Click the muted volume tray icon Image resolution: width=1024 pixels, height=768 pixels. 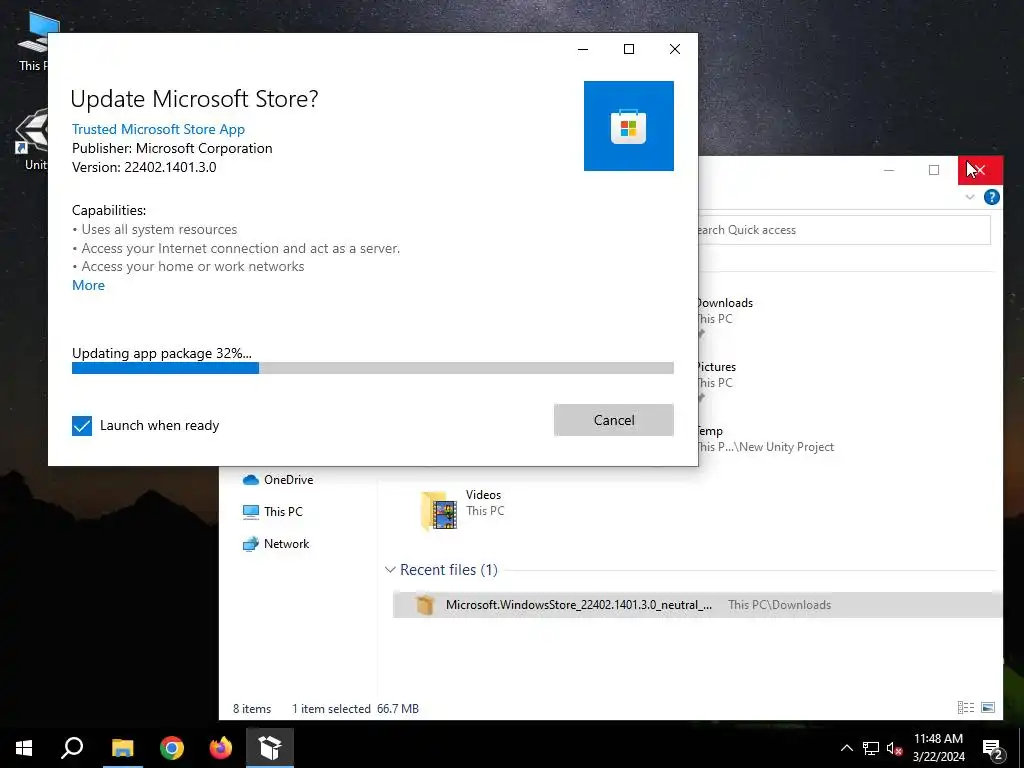point(894,748)
